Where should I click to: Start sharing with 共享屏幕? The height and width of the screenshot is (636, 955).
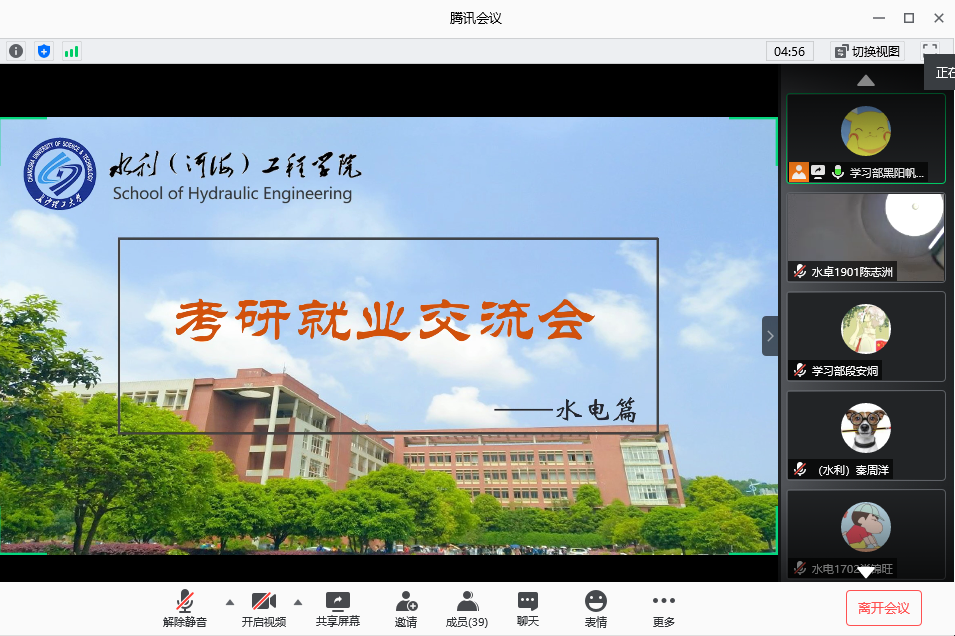(x=337, y=609)
